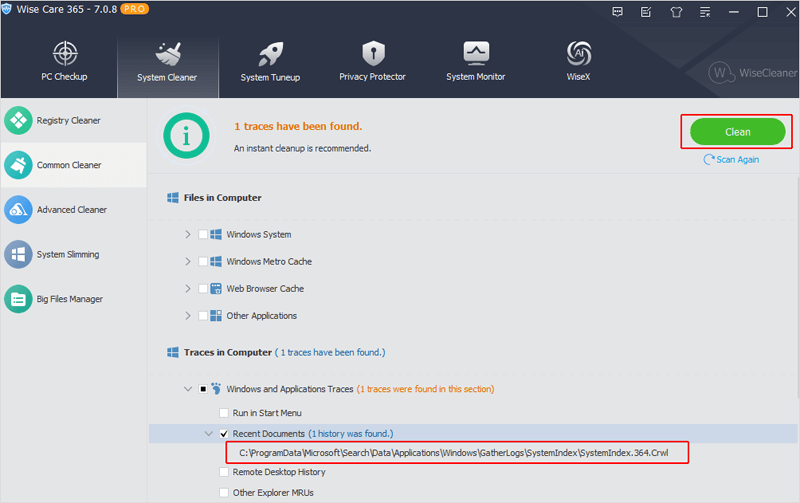Enable the Run in Start Menu checkbox
Image resolution: width=800 pixels, height=503 pixels.
[x=224, y=413]
